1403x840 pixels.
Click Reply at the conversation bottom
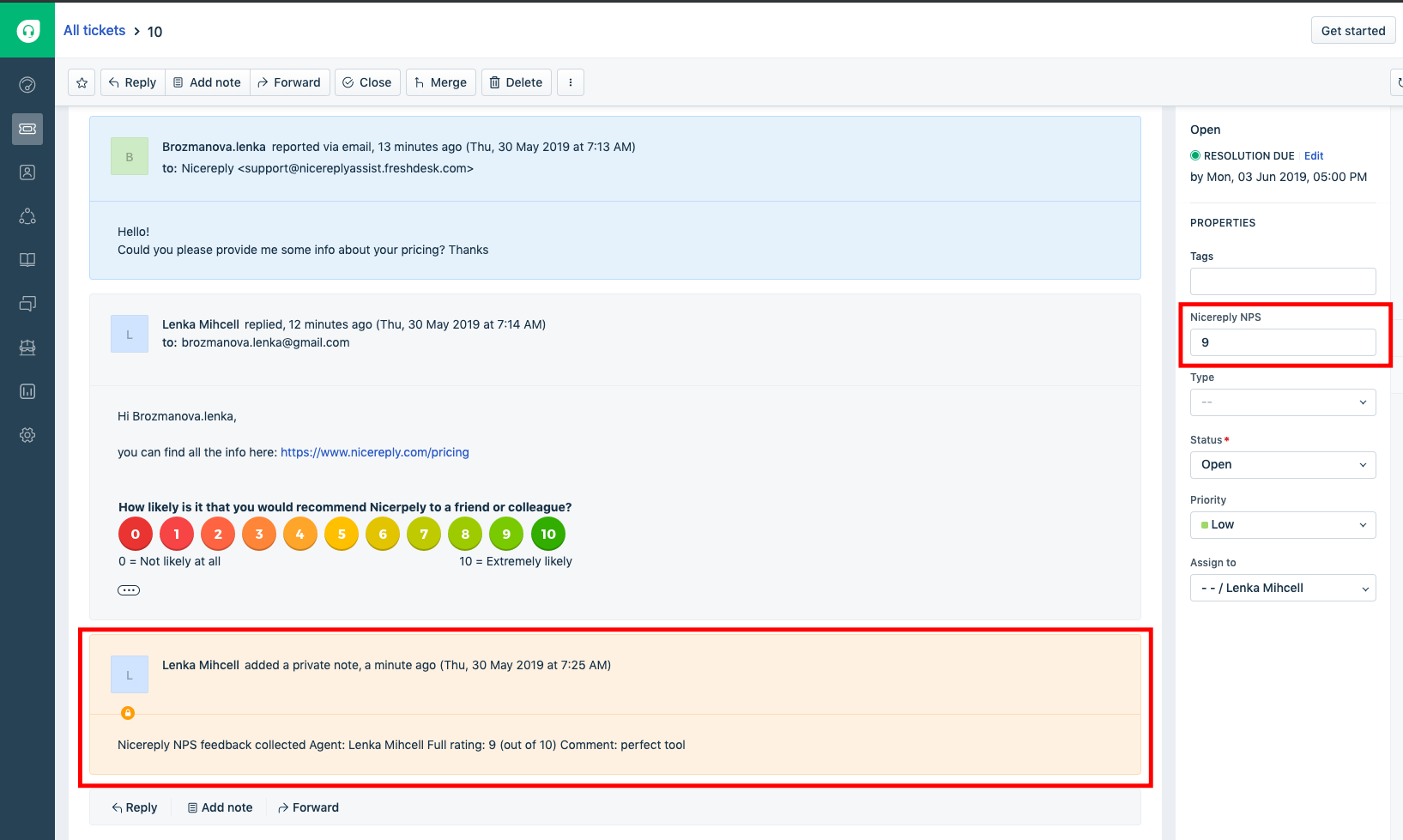135,807
